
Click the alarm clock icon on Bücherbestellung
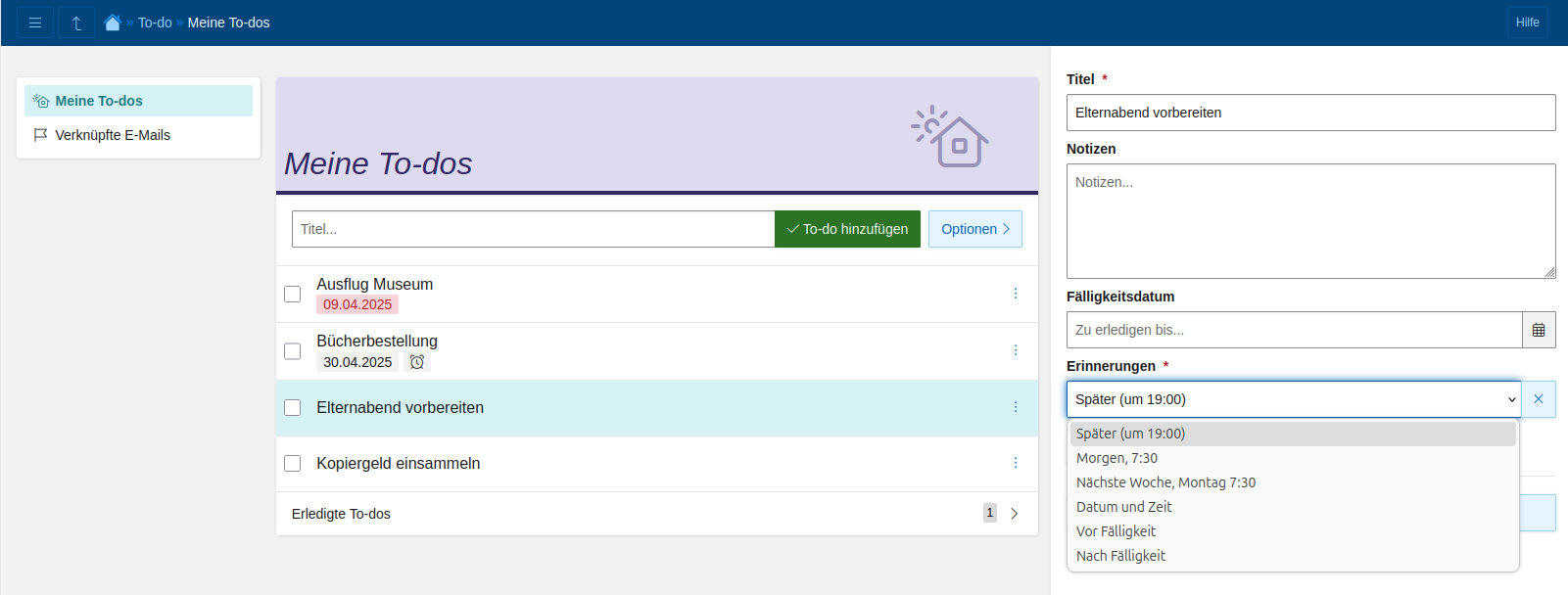417,362
